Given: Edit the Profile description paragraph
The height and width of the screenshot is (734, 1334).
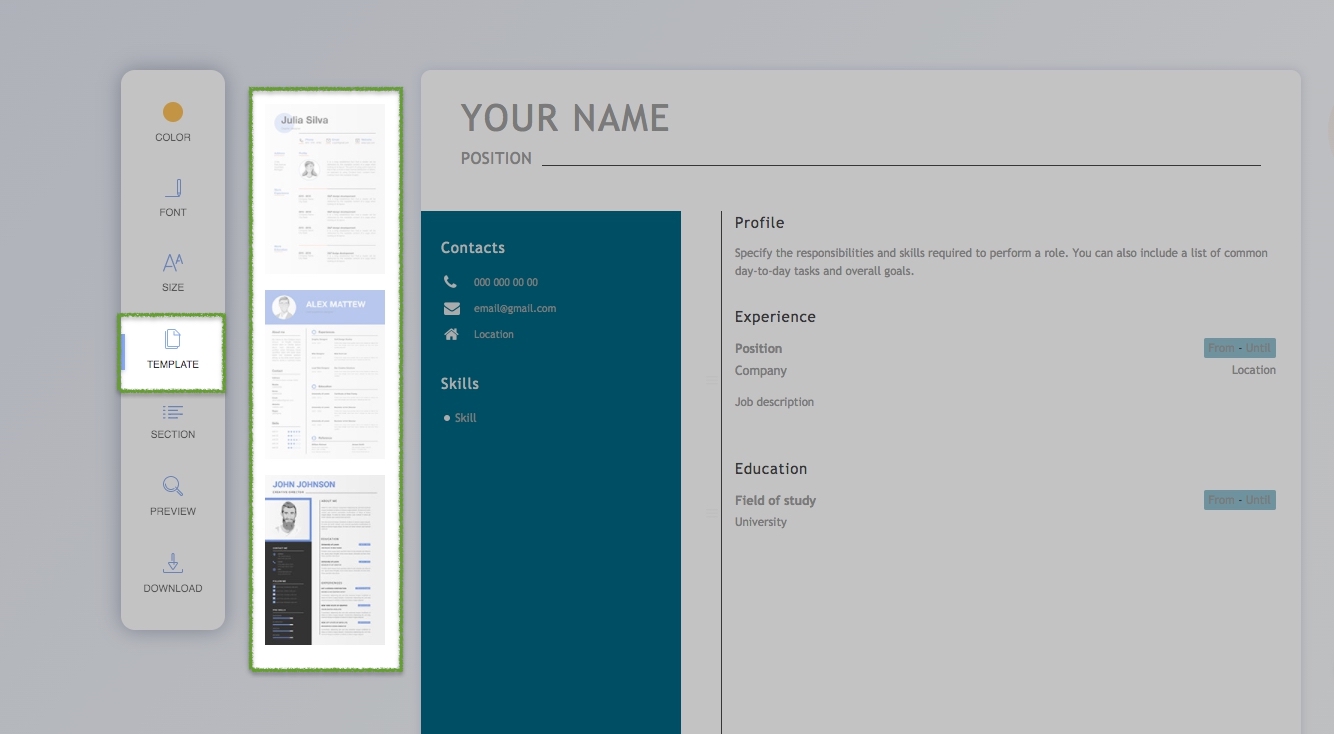Looking at the screenshot, I should point(1001,262).
